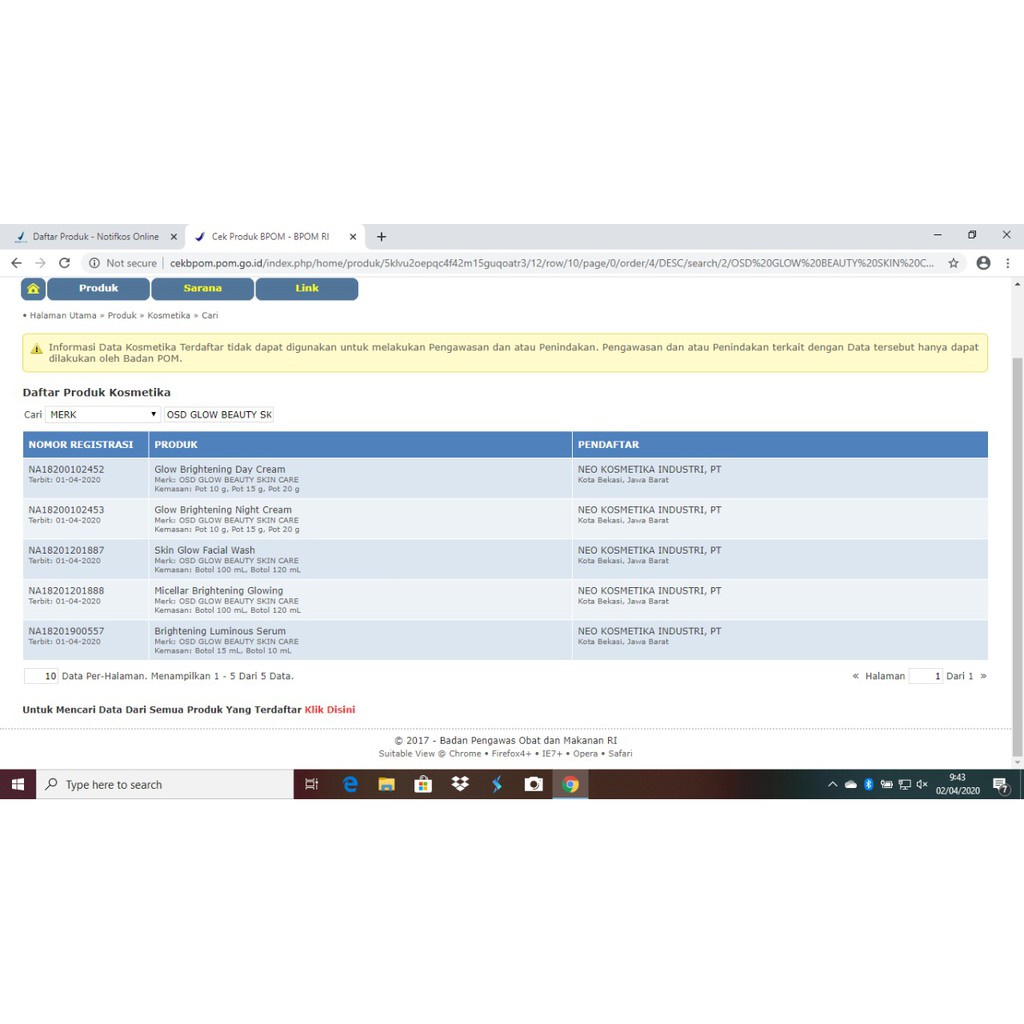Open a new browser tab
1024x1024 pixels.
(x=381, y=237)
